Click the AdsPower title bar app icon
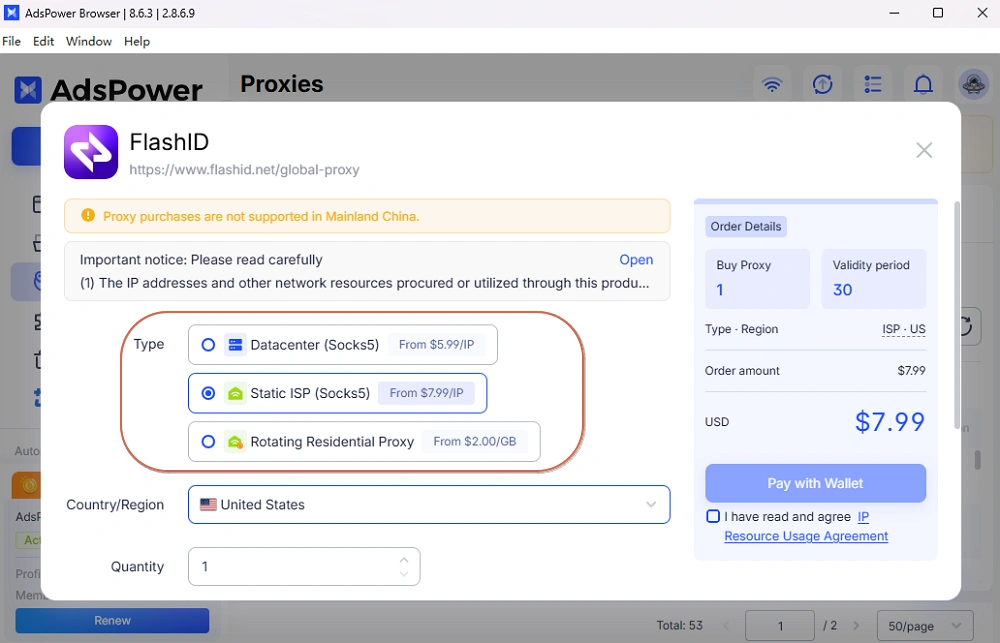 (x=11, y=13)
